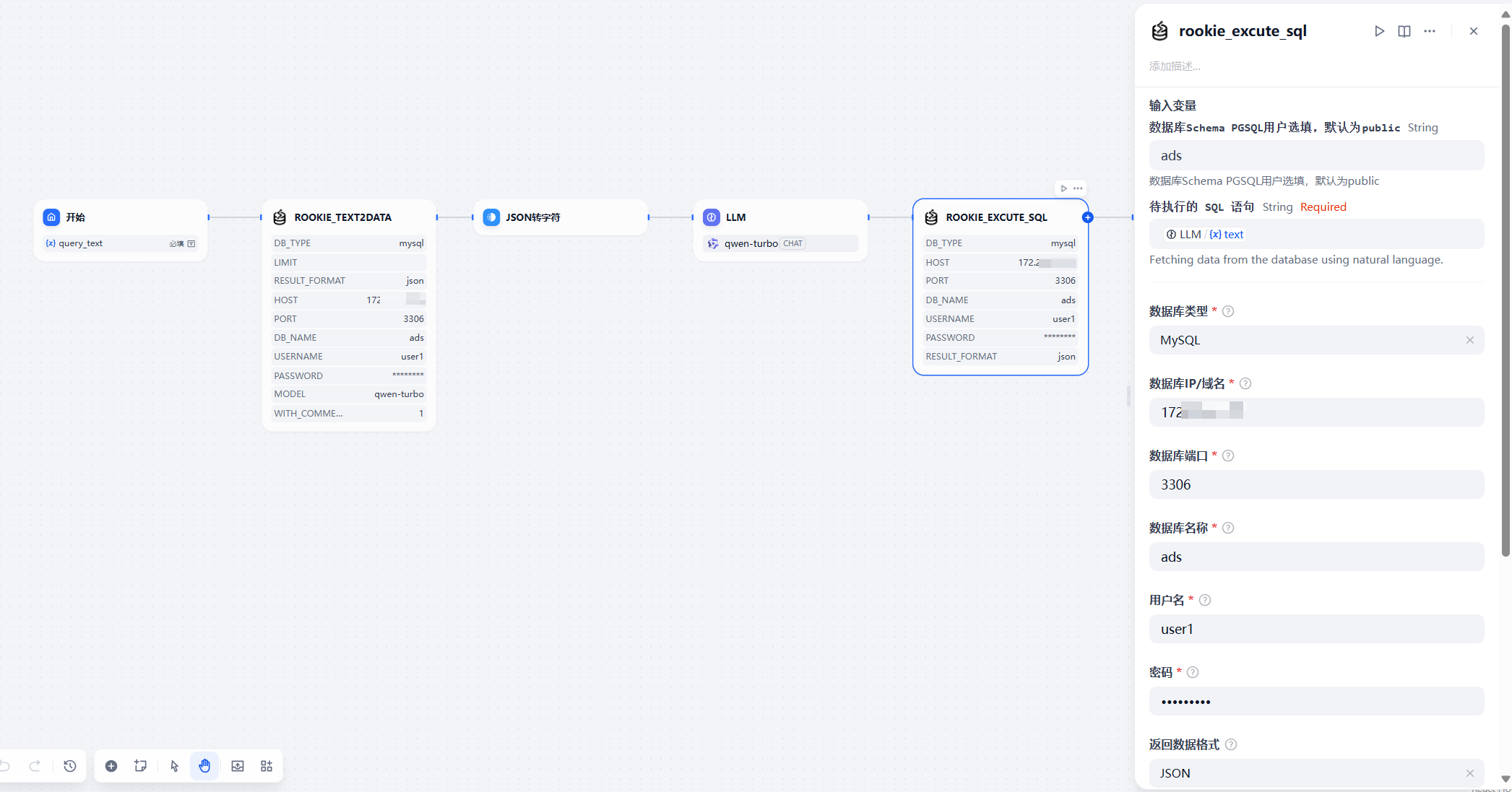Click the 密码 password input field
The width and height of the screenshot is (1512, 792).
point(1316,701)
